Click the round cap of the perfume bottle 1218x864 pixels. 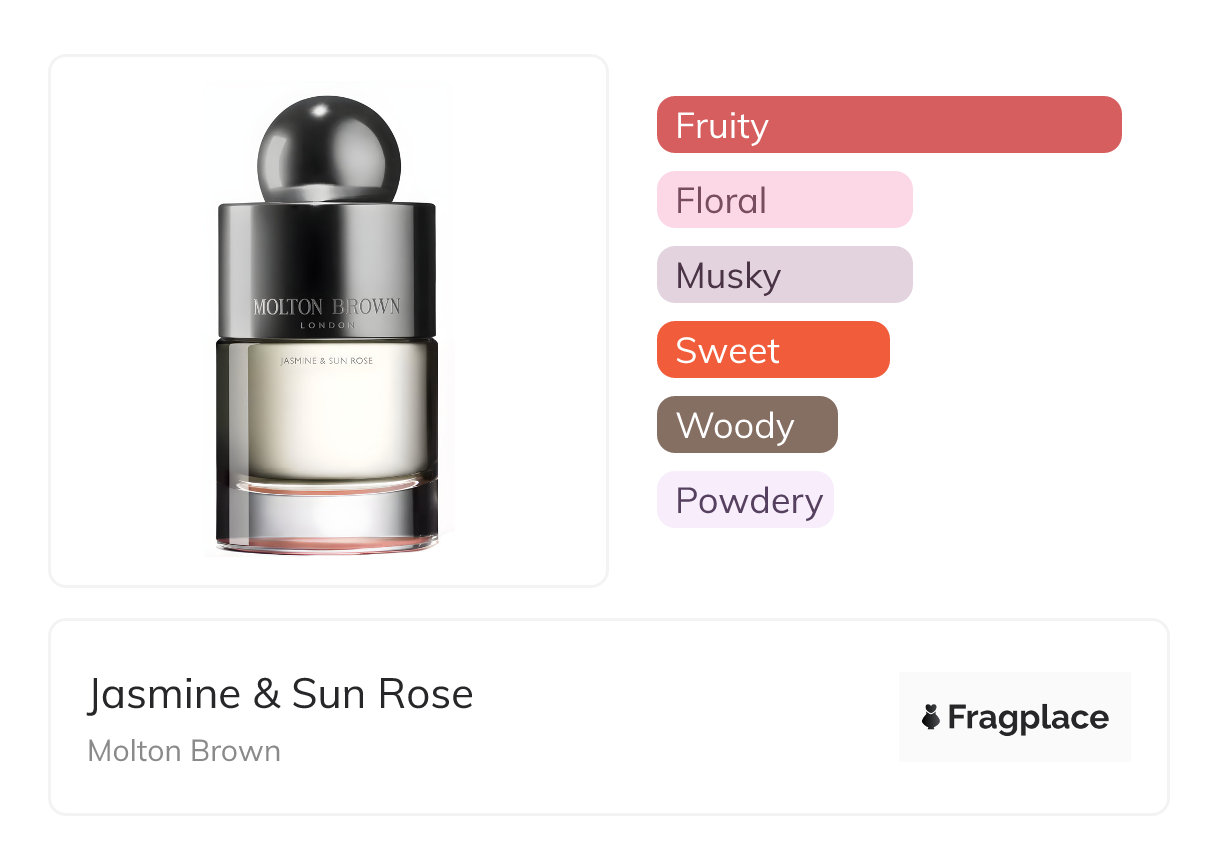coord(328,150)
